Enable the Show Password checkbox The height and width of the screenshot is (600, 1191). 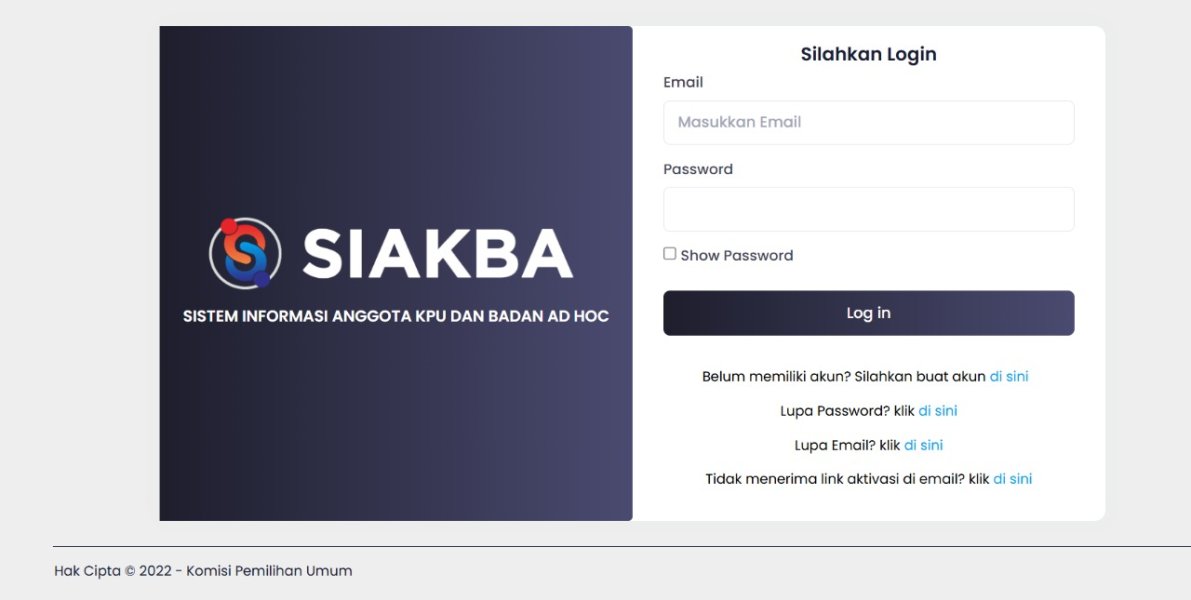670,254
